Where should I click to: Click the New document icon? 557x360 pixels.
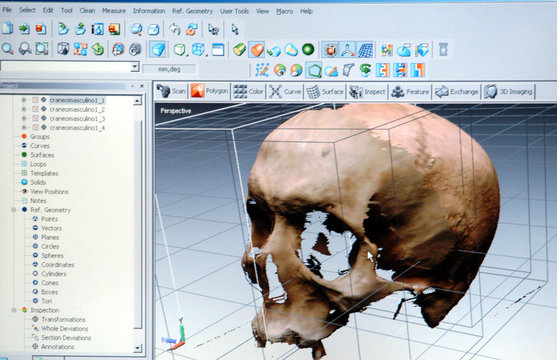click(x=7, y=28)
